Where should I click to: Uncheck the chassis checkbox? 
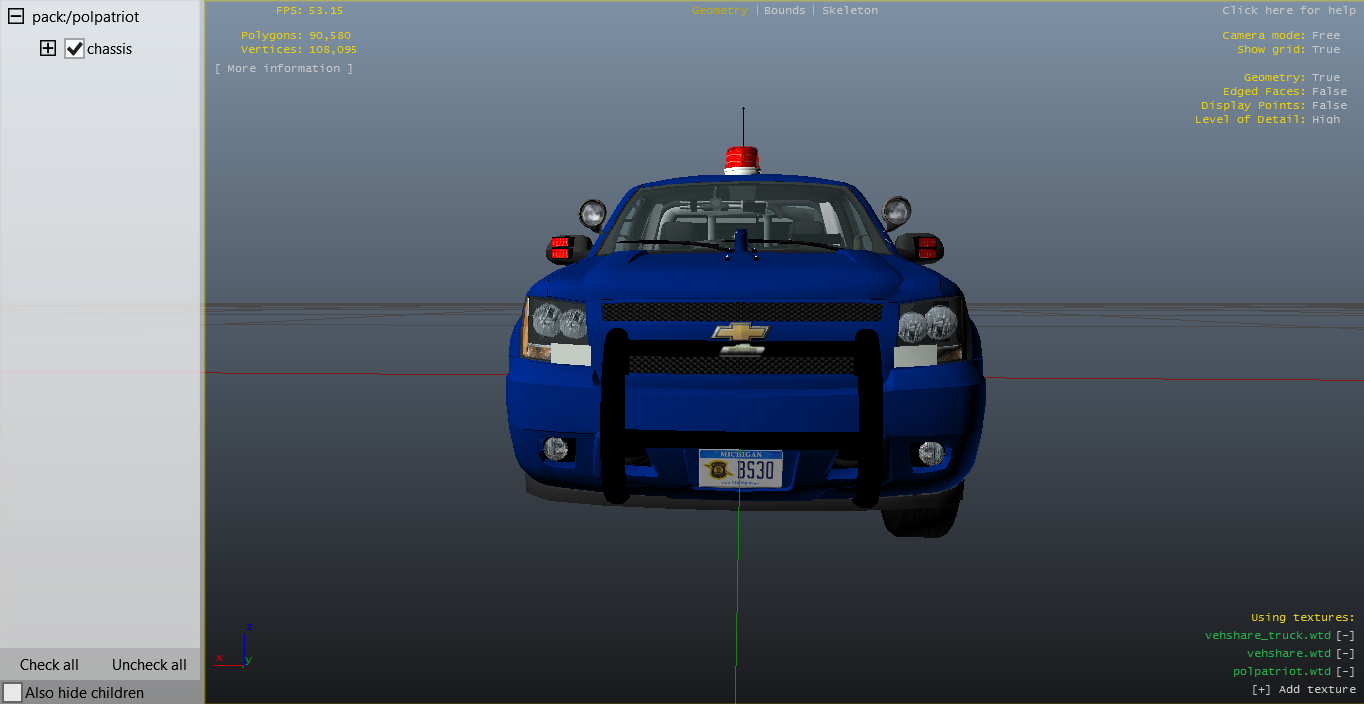[74, 49]
